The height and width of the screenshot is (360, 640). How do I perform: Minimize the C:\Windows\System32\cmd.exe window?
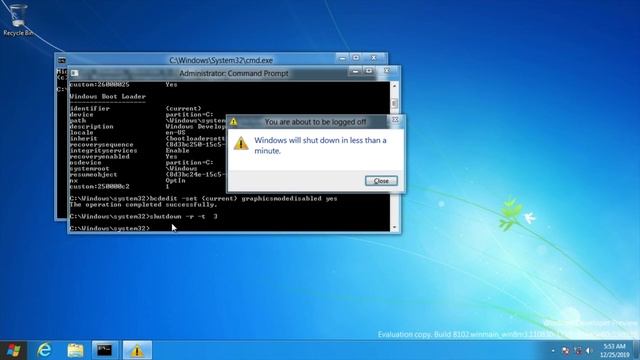click(x=343, y=58)
